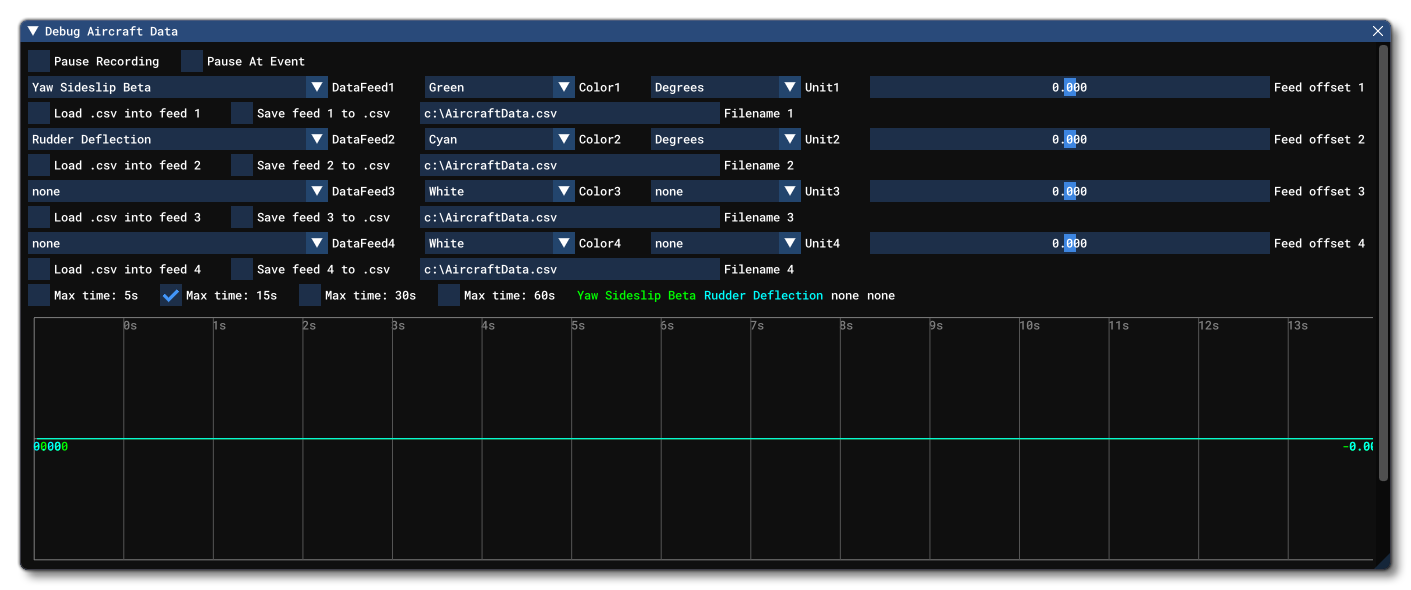Open the Unit1 dropdown showing Degrees

[790, 87]
